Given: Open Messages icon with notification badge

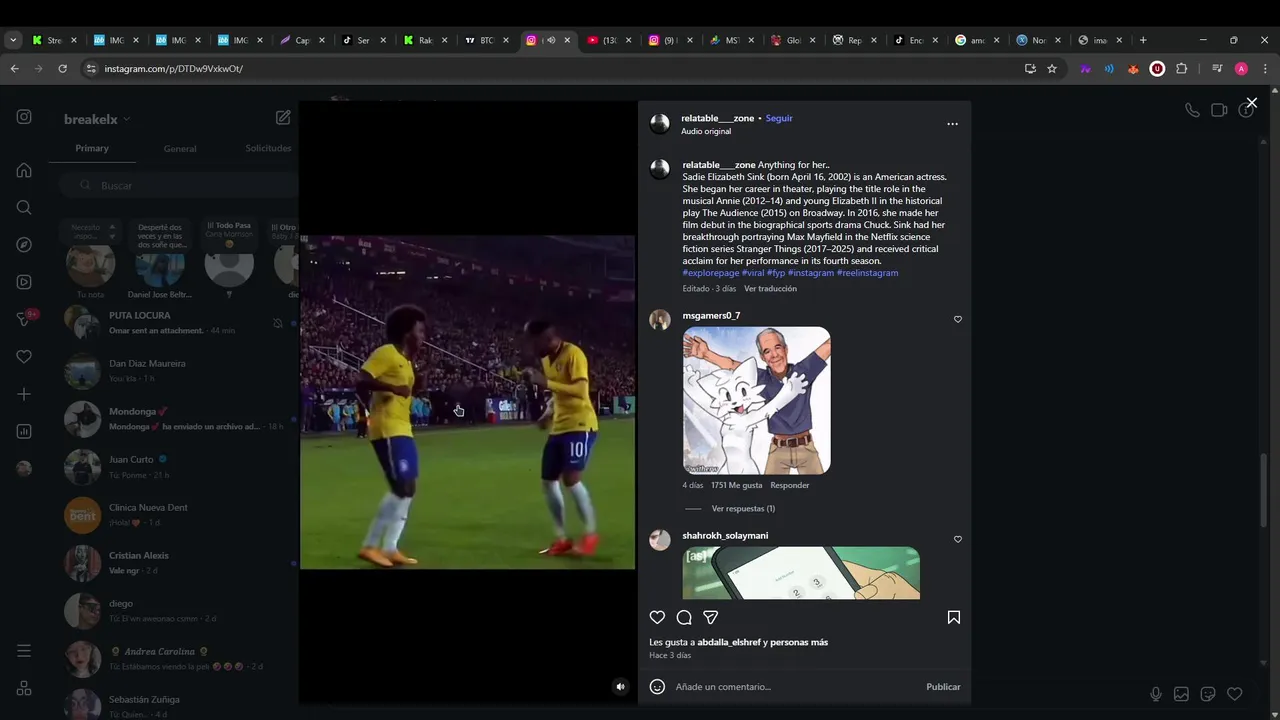Looking at the screenshot, I should (24, 319).
